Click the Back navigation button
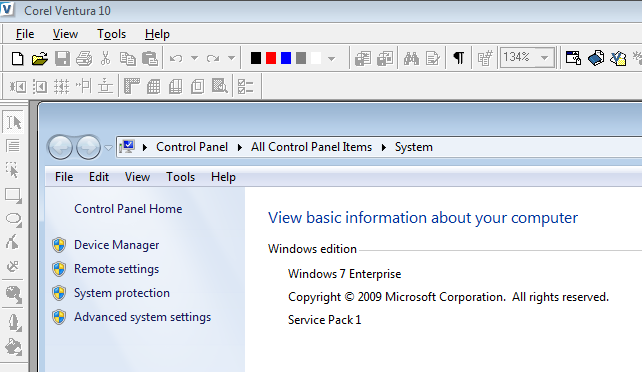The height and width of the screenshot is (372, 642). tap(61, 147)
